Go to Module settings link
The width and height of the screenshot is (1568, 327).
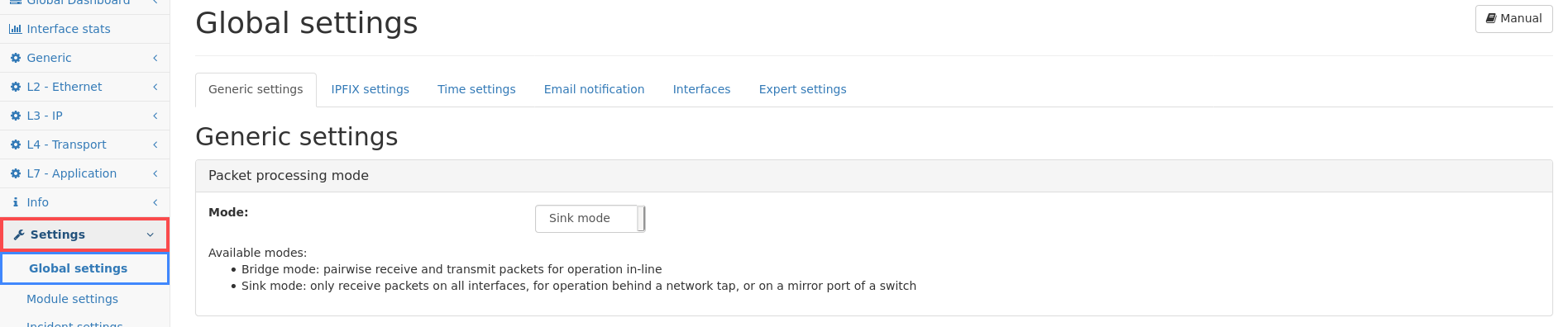coord(72,299)
